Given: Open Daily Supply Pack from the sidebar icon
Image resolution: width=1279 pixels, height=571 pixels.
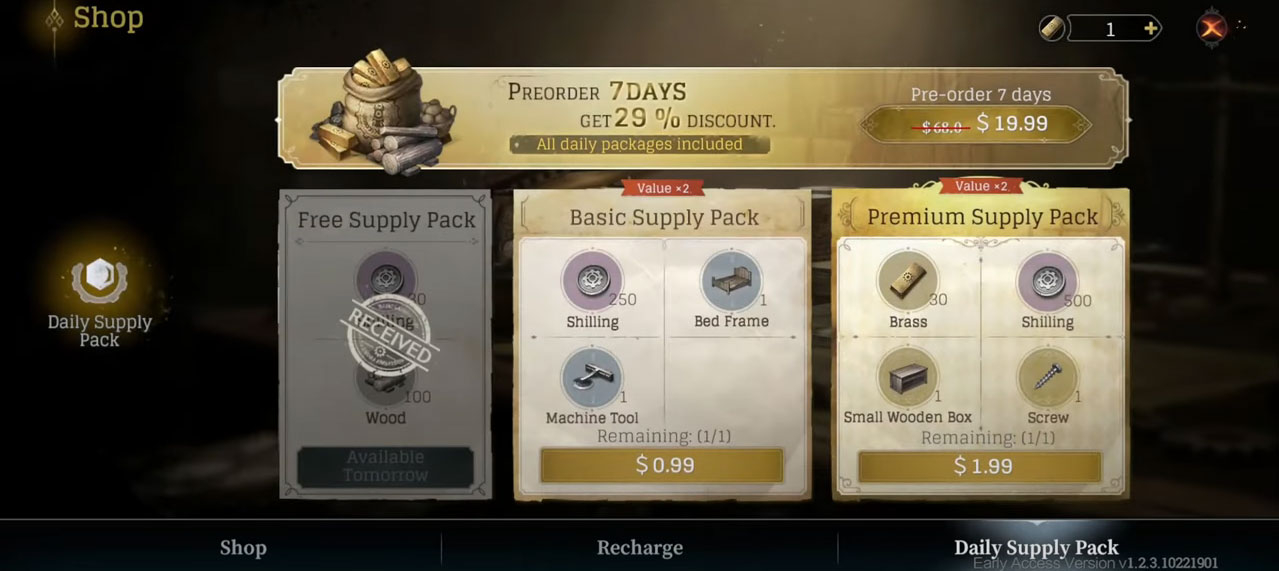Looking at the screenshot, I should pyautogui.click(x=99, y=280).
